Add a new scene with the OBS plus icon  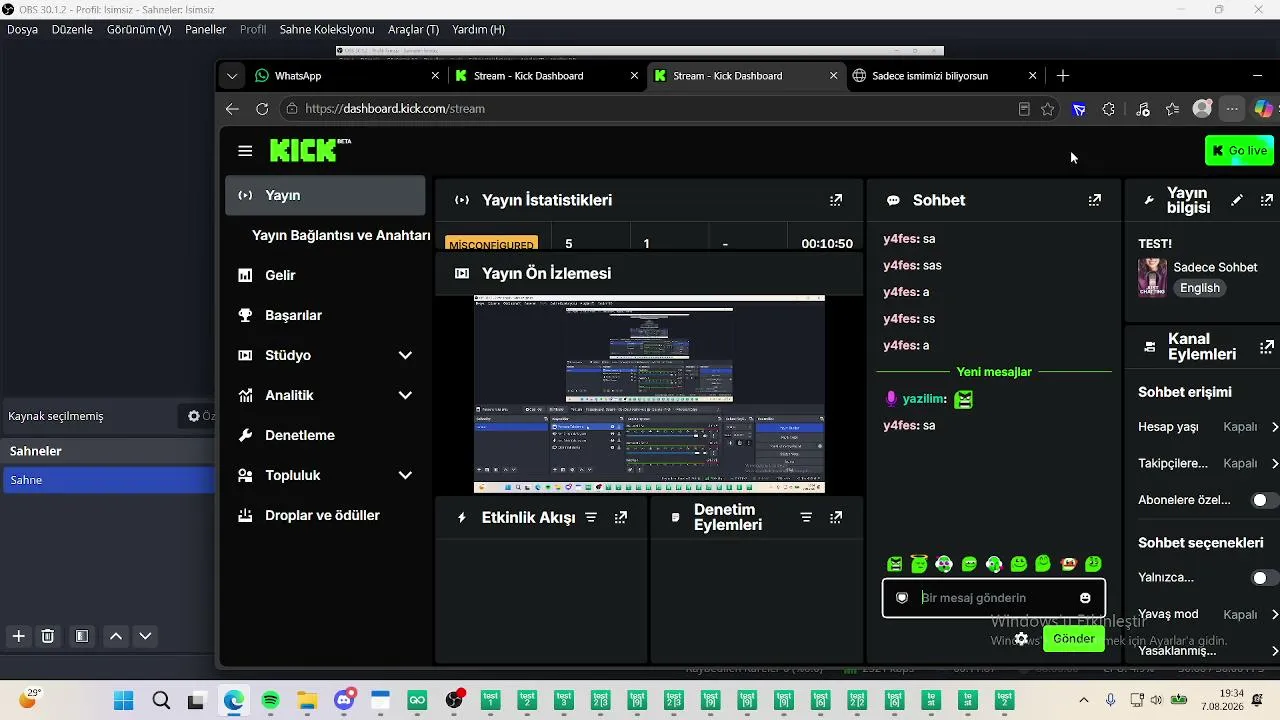(x=18, y=636)
